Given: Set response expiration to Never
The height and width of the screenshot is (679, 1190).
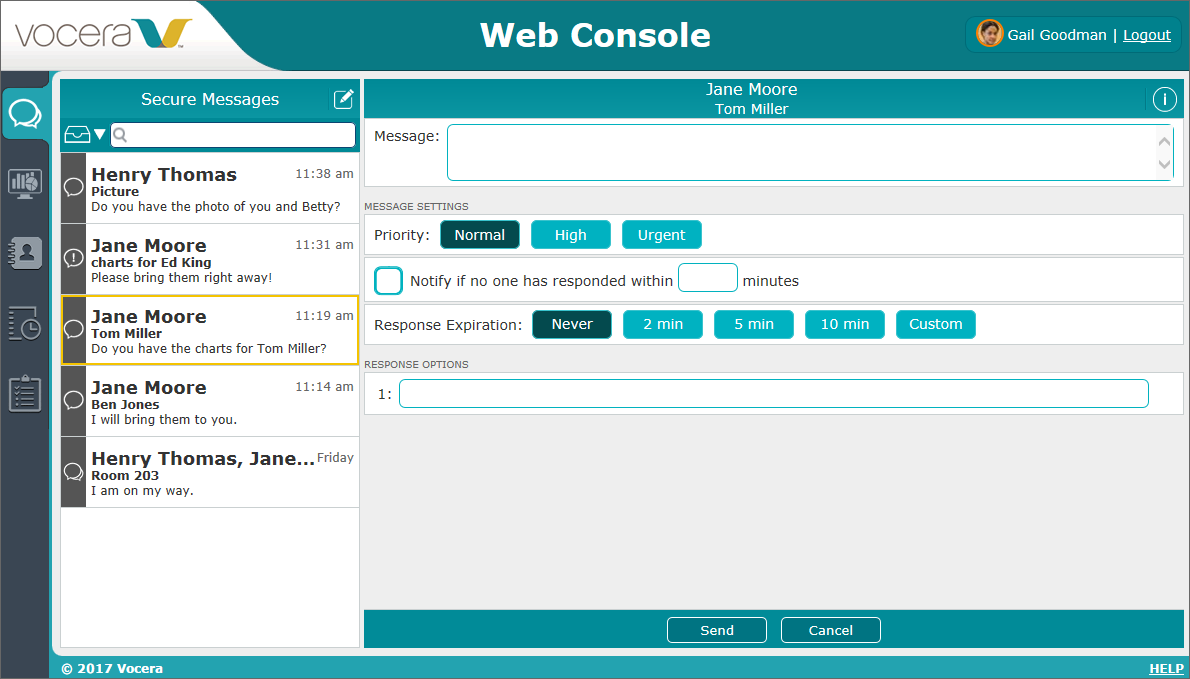Looking at the screenshot, I should tap(572, 324).
